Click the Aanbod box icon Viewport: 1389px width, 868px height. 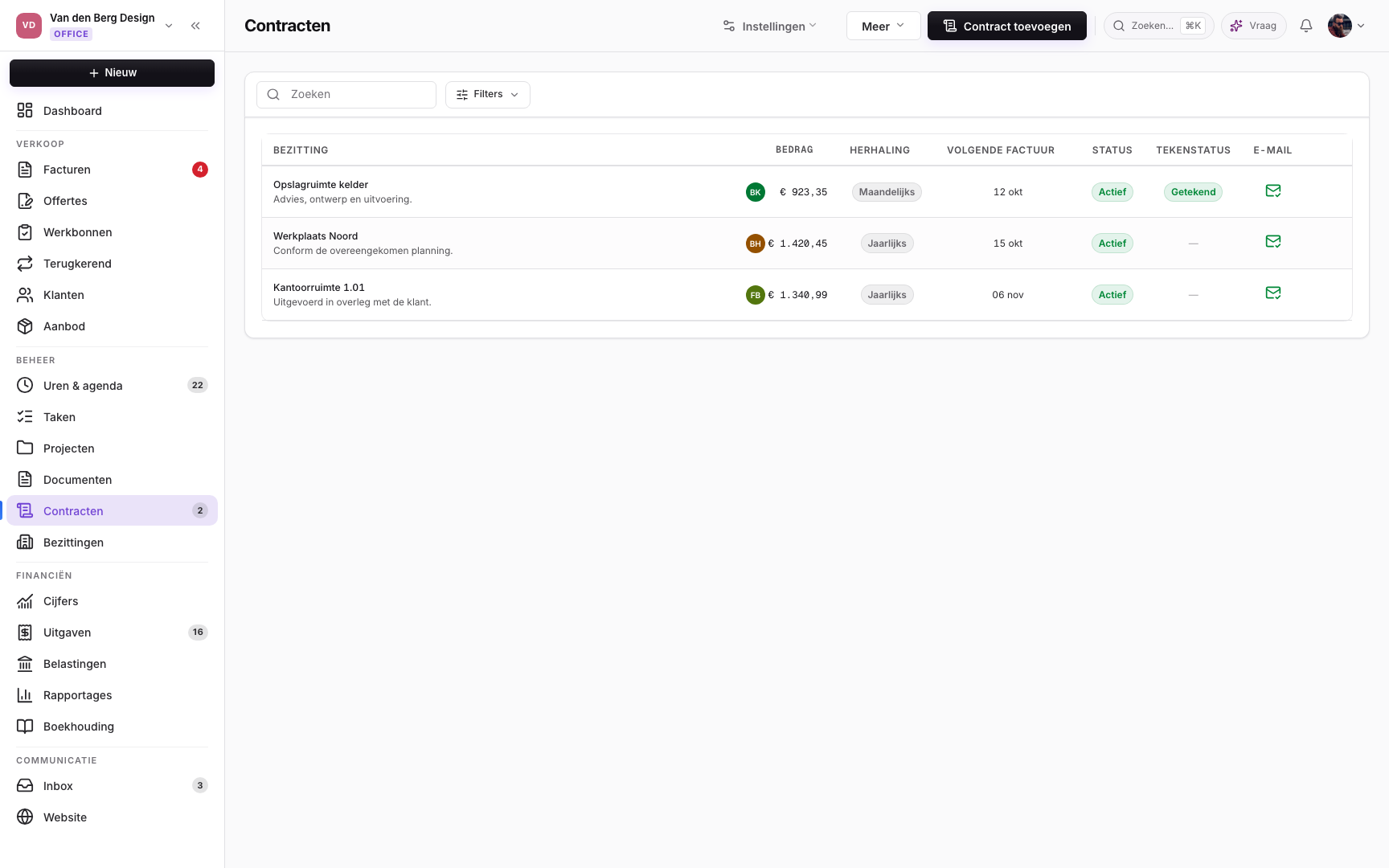click(x=25, y=325)
